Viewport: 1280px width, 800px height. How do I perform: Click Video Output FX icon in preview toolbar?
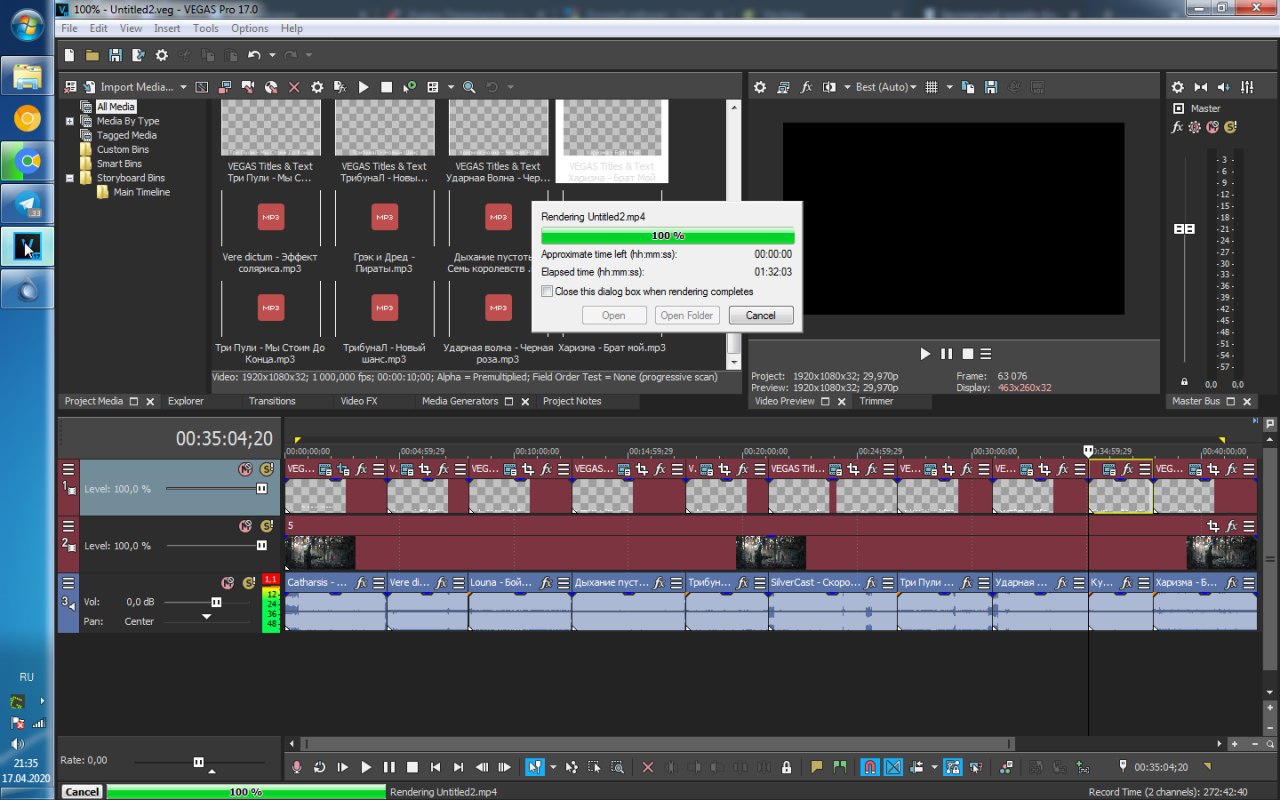[x=807, y=87]
